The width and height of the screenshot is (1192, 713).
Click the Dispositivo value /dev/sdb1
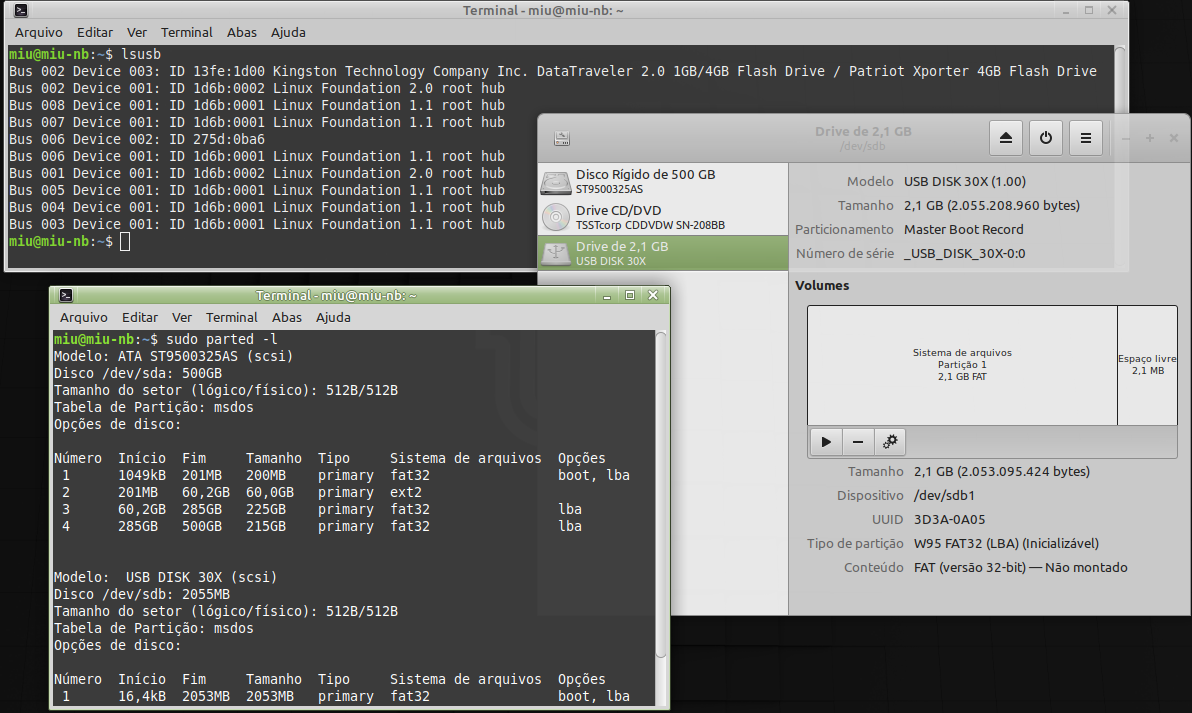coord(944,496)
